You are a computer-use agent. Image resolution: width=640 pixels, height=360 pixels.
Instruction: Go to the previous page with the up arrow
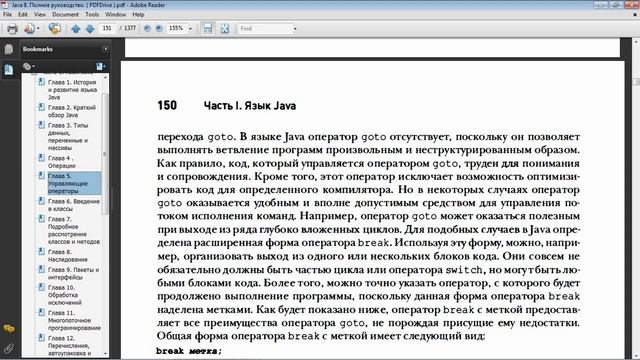pos(76,29)
